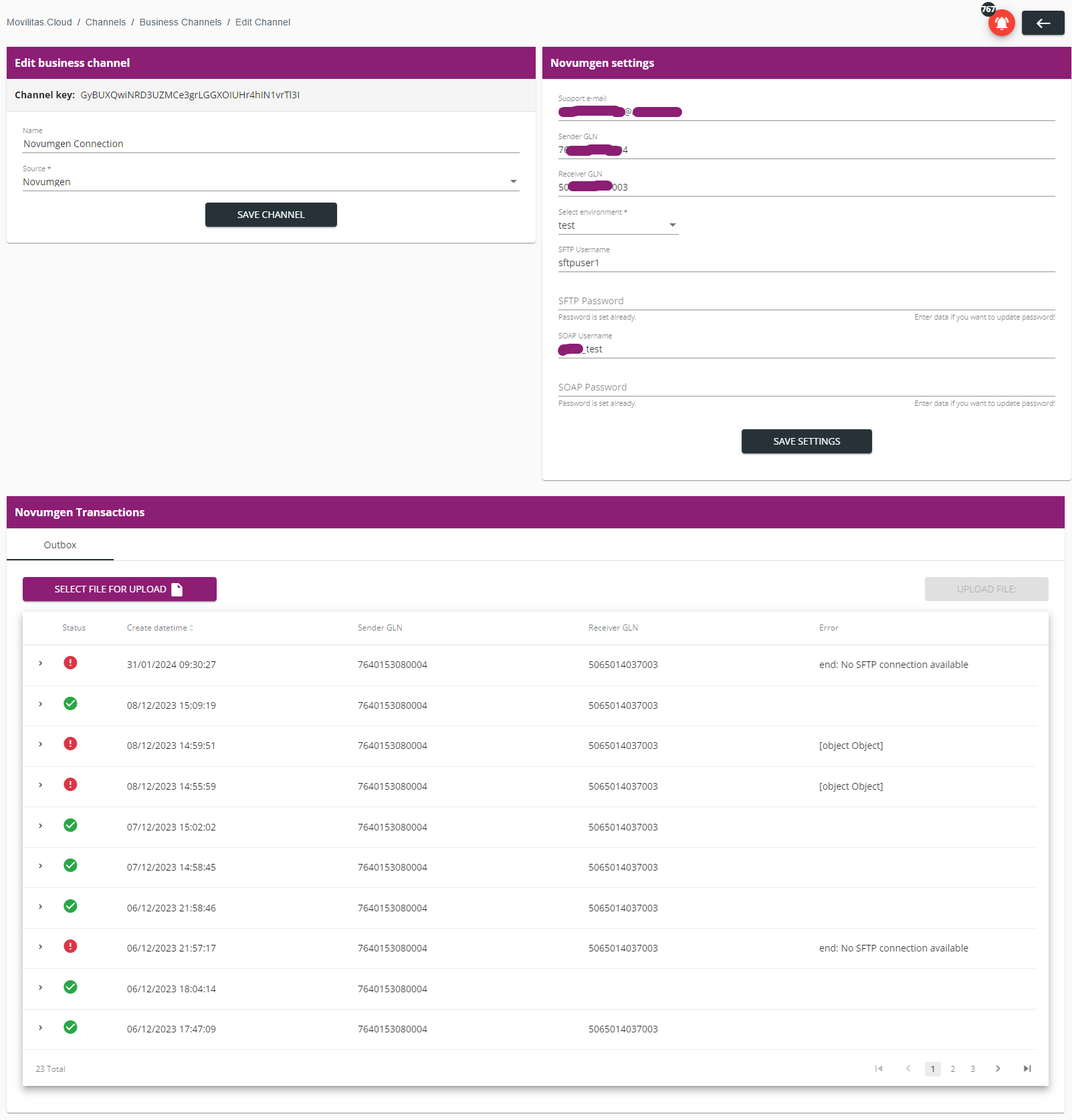
Task: Expand the 08/12/2023 15:09:19 transaction row
Action: [41, 704]
